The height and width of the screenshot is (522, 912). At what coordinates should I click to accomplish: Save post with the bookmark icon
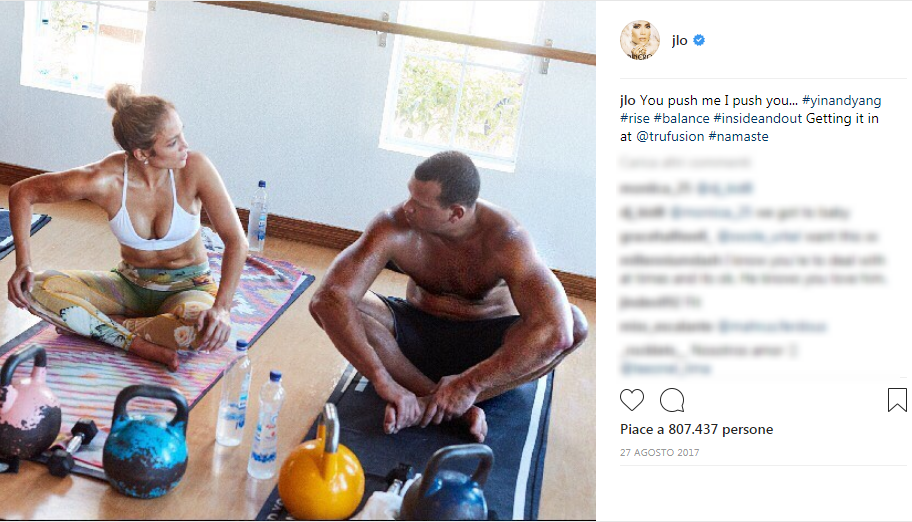897,400
